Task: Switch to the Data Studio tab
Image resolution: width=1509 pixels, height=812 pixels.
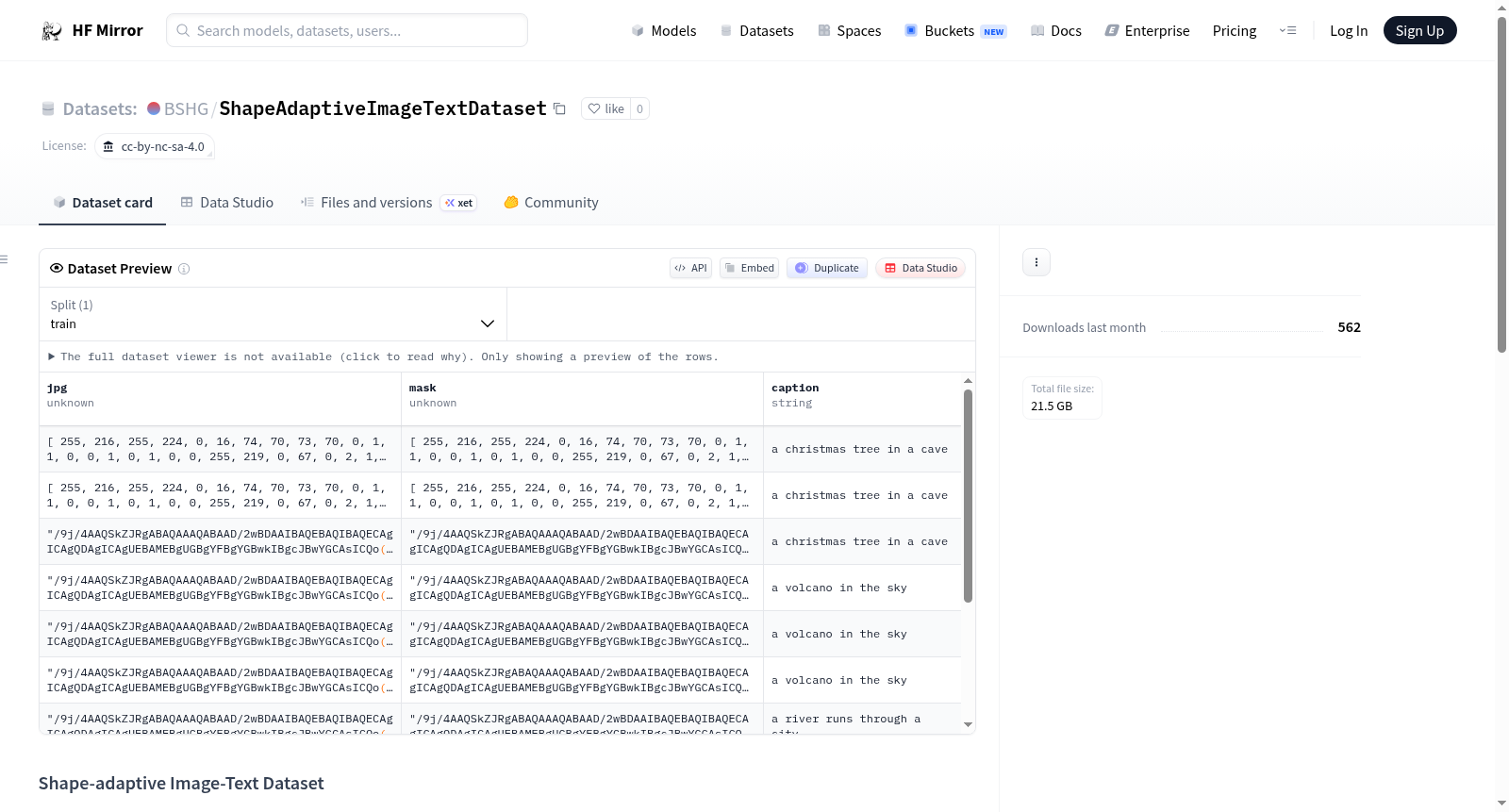Action: pyautogui.click(x=227, y=203)
